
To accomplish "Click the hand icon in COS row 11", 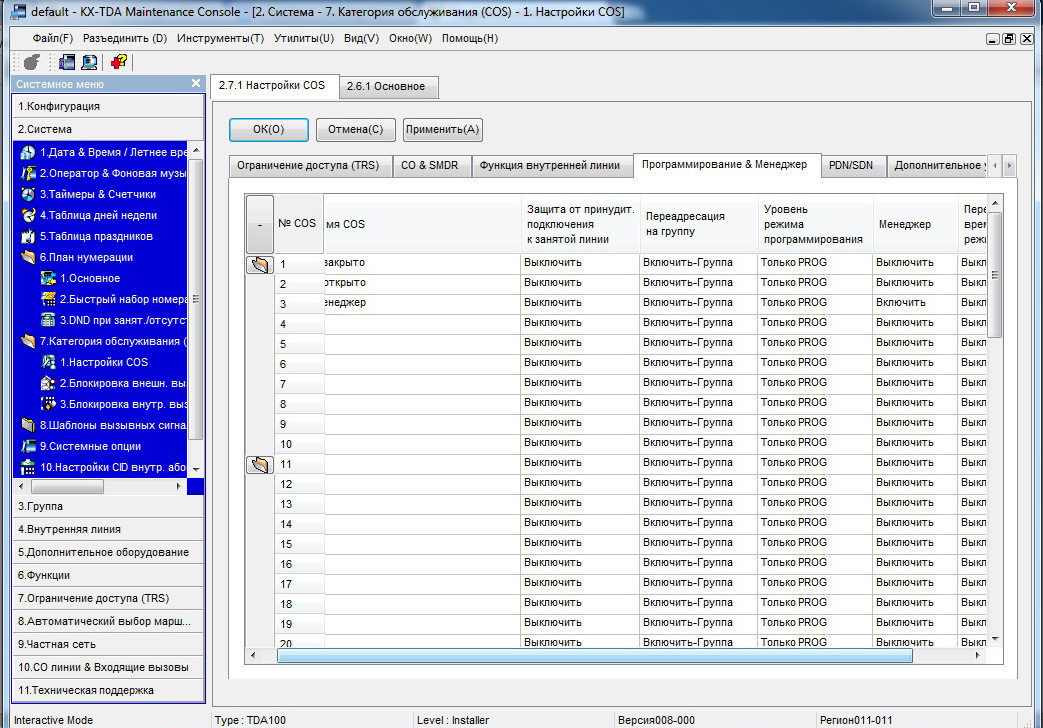I will pyautogui.click(x=259, y=464).
